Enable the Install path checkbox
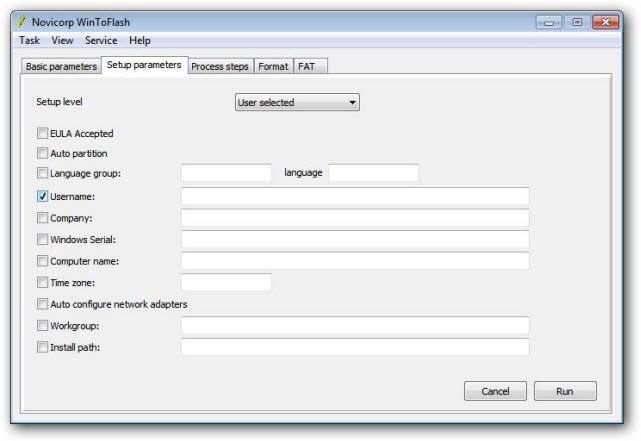This screenshot has height=441, width=641. click(43, 347)
